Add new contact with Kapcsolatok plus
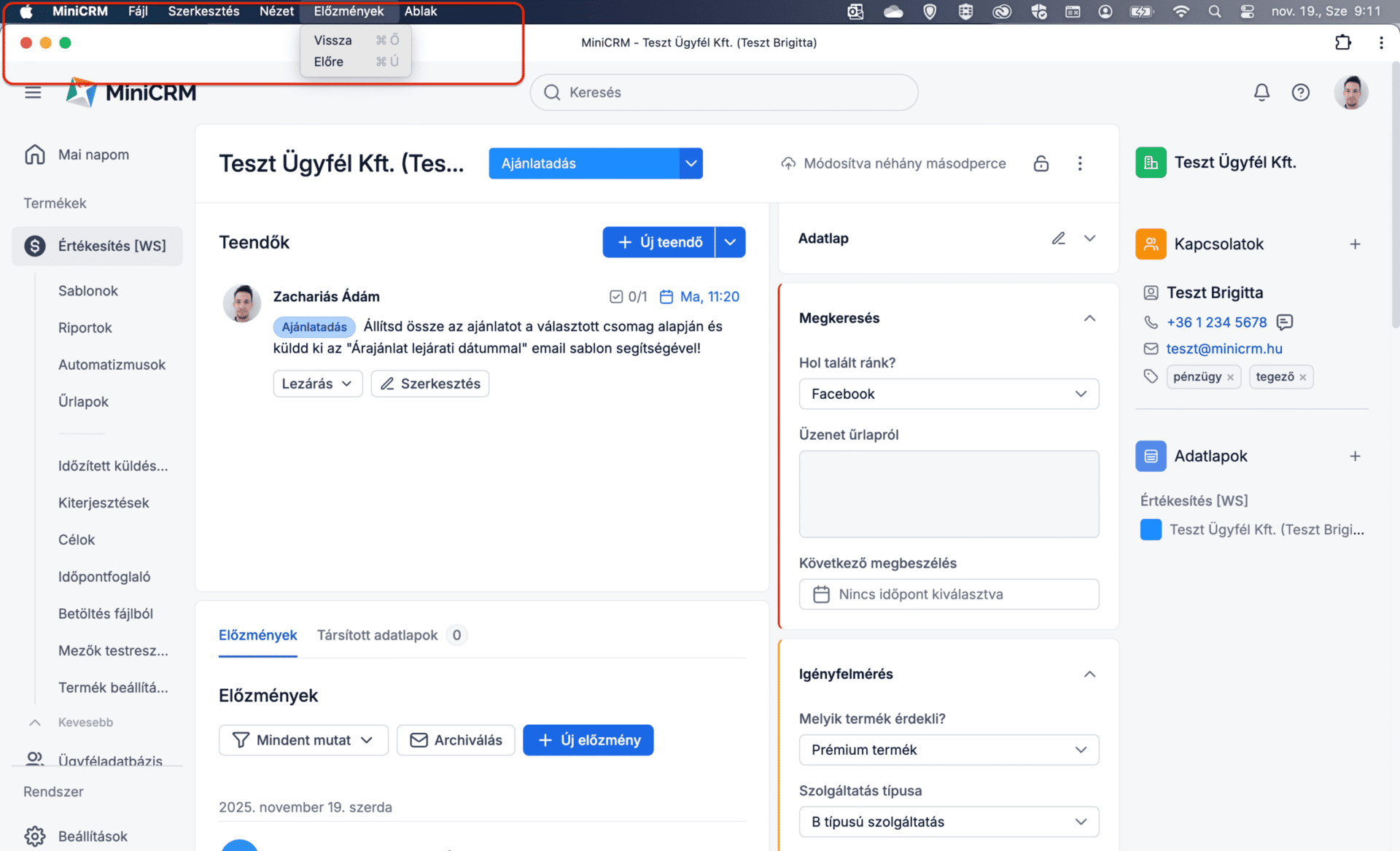Image resolution: width=1400 pixels, height=851 pixels. click(1355, 244)
